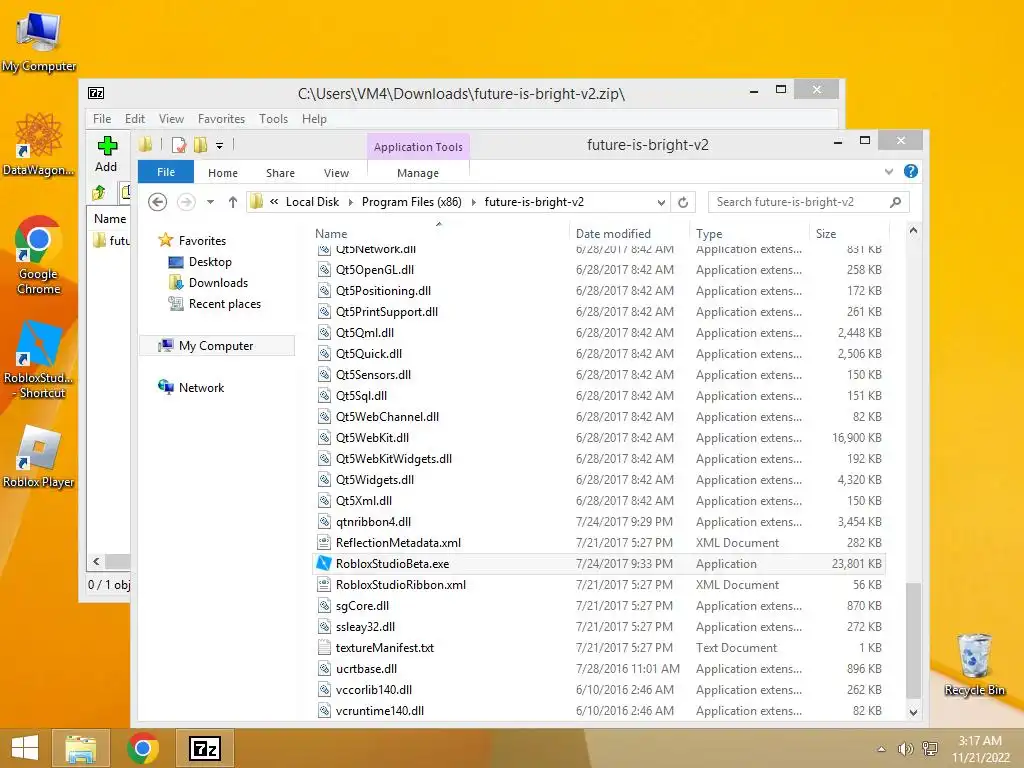Open recent locations dropdown

210,202
